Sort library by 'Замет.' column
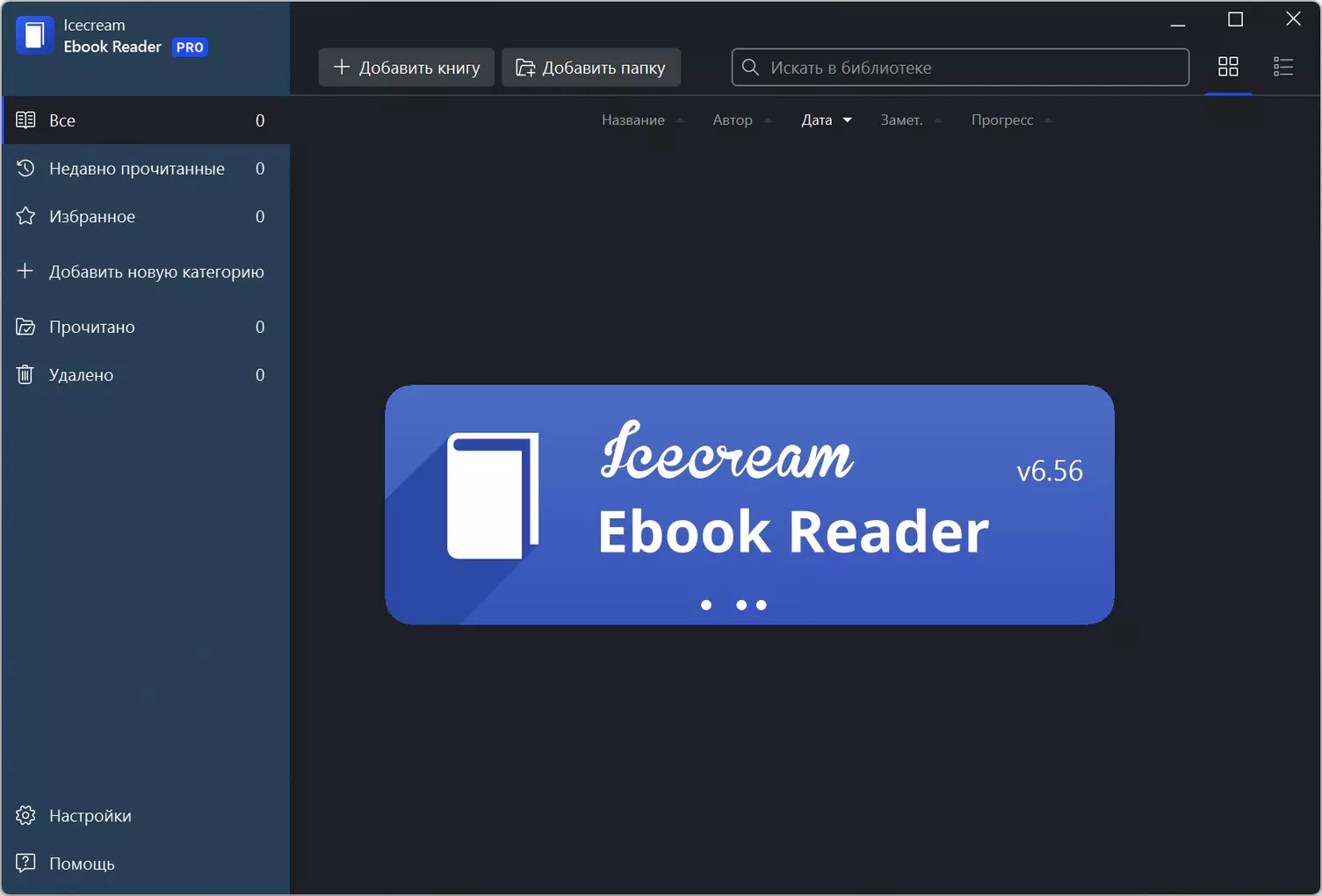 [x=911, y=120]
